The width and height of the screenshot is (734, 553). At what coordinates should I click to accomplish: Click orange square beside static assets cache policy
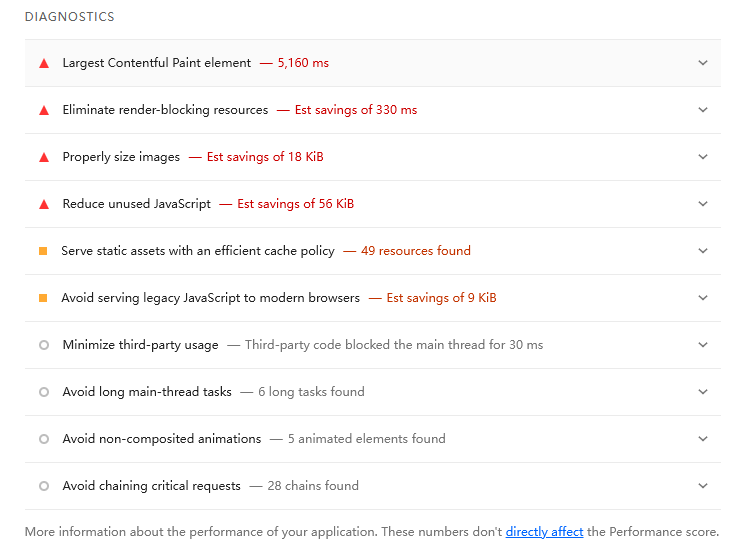pos(43,251)
